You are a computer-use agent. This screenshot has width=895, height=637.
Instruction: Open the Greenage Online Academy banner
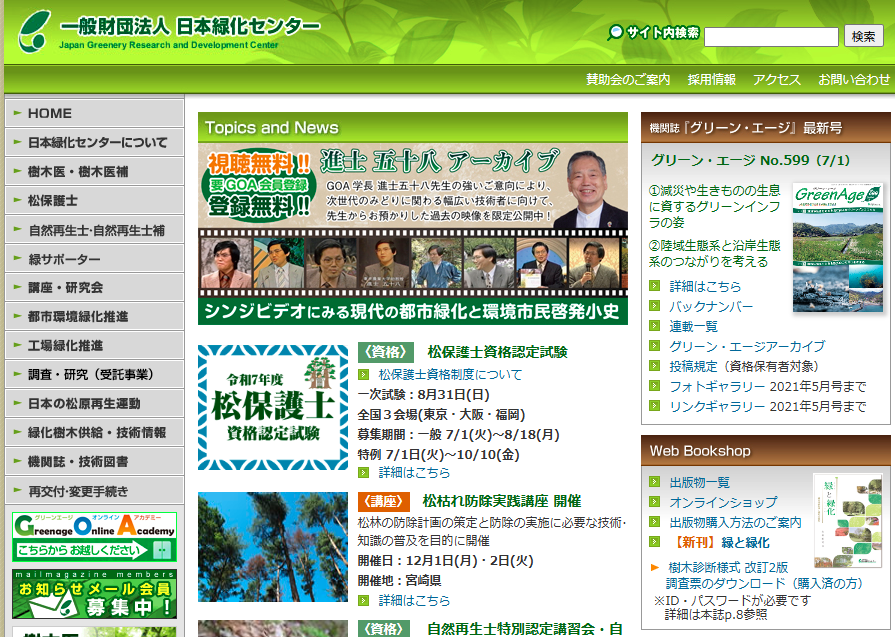(x=94, y=537)
